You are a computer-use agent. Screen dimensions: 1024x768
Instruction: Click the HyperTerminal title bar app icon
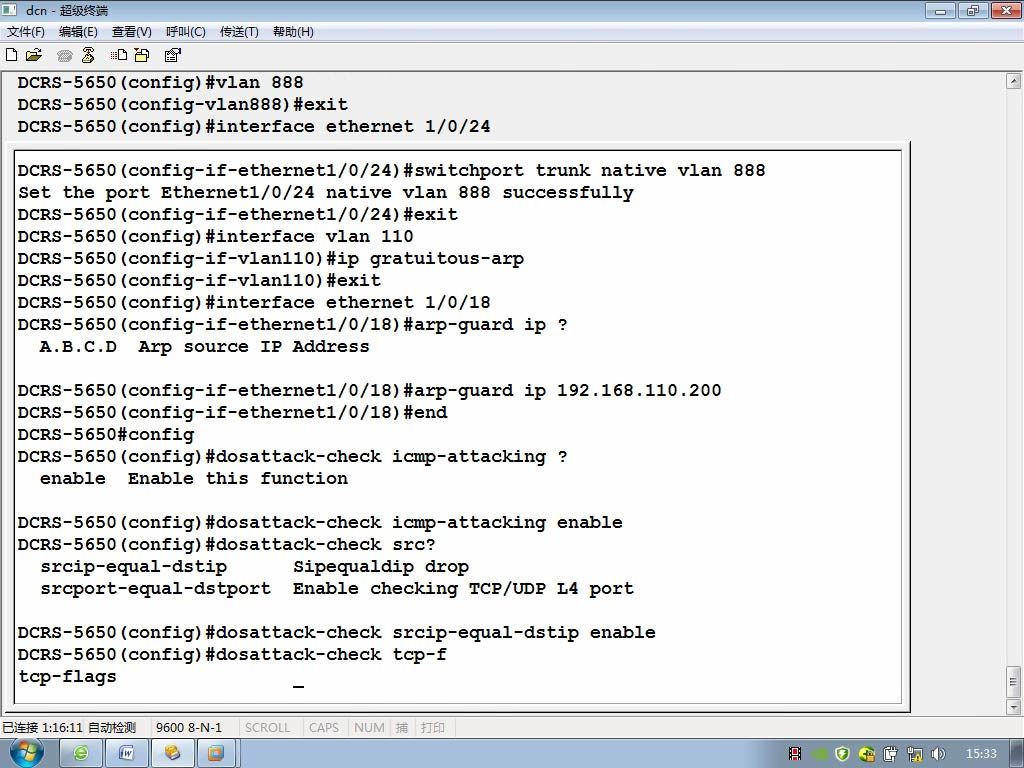10,10
